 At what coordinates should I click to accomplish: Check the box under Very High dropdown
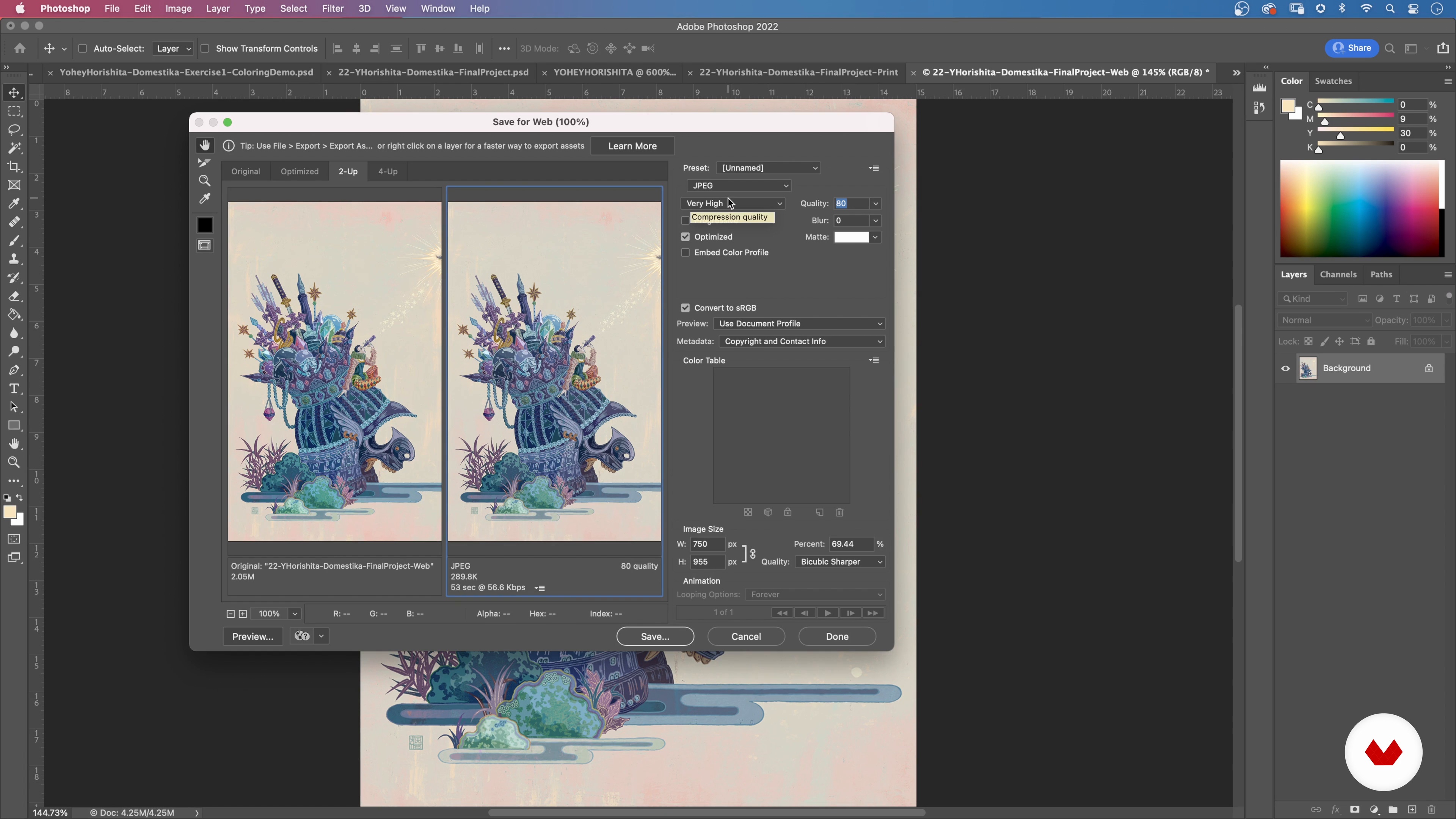685,220
